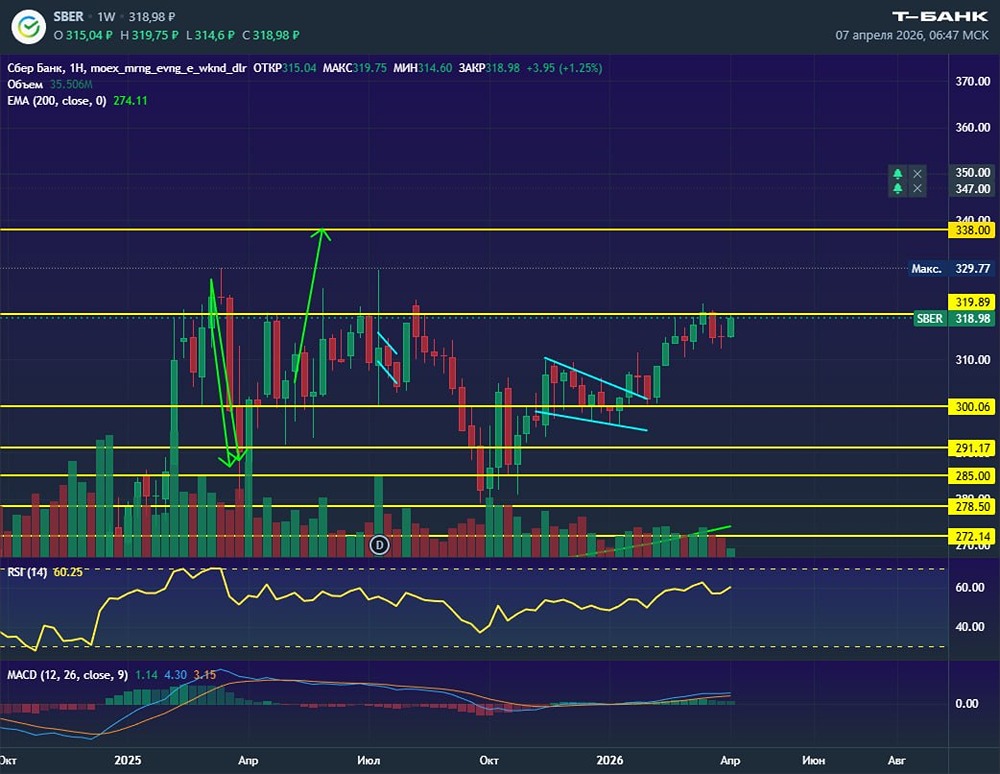The height and width of the screenshot is (774, 1000).
Task: Click the 370.00 price axis label
Action: click(x=973, y=81)
